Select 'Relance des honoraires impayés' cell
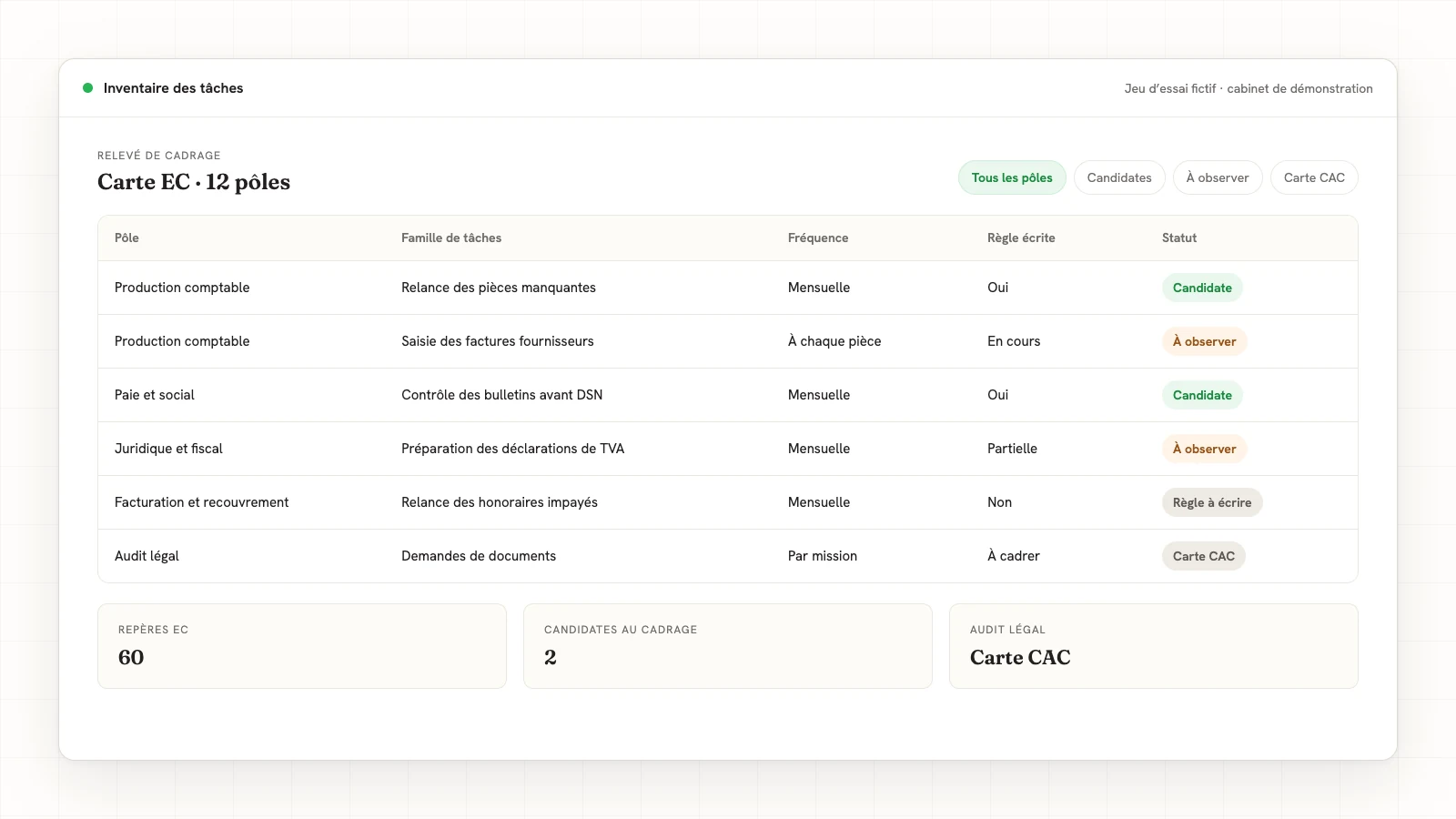Screen dimensions: 1456x819 coord(500,502)
